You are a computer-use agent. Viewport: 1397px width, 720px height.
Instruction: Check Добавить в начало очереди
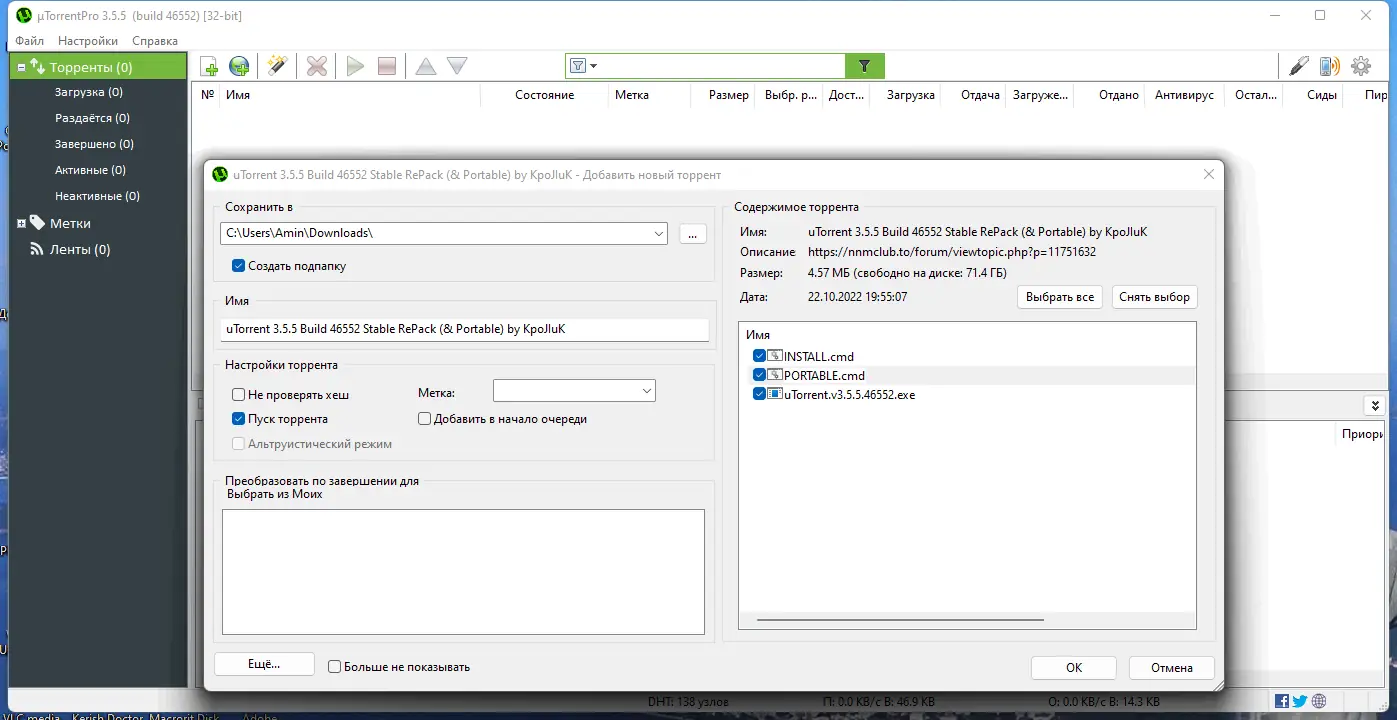(x=424, y=419)
